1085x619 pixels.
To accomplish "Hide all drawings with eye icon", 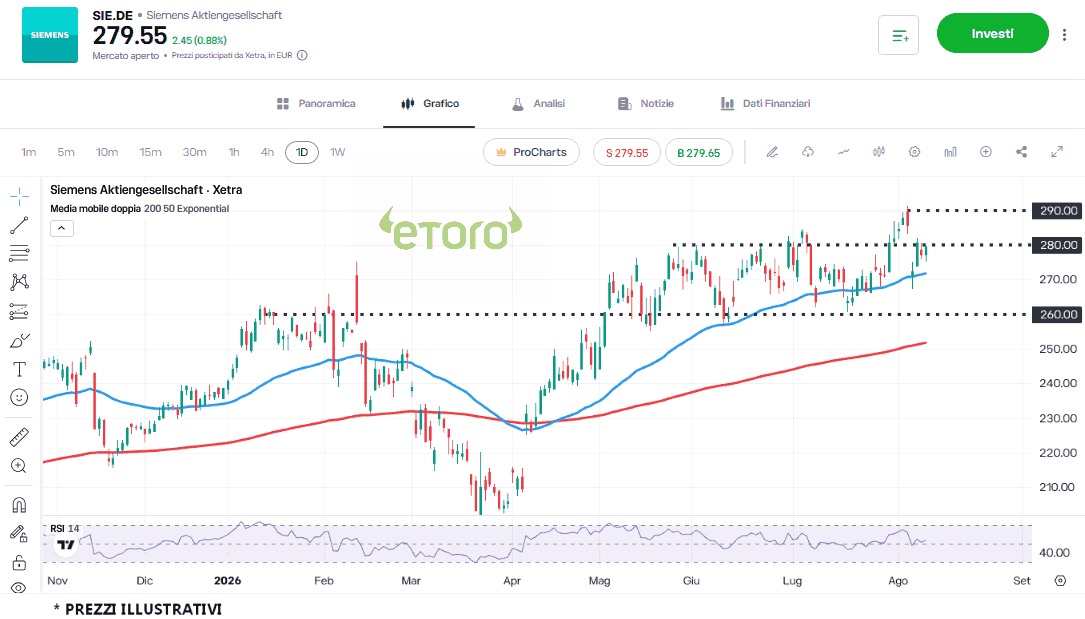I will pos(19,587).
